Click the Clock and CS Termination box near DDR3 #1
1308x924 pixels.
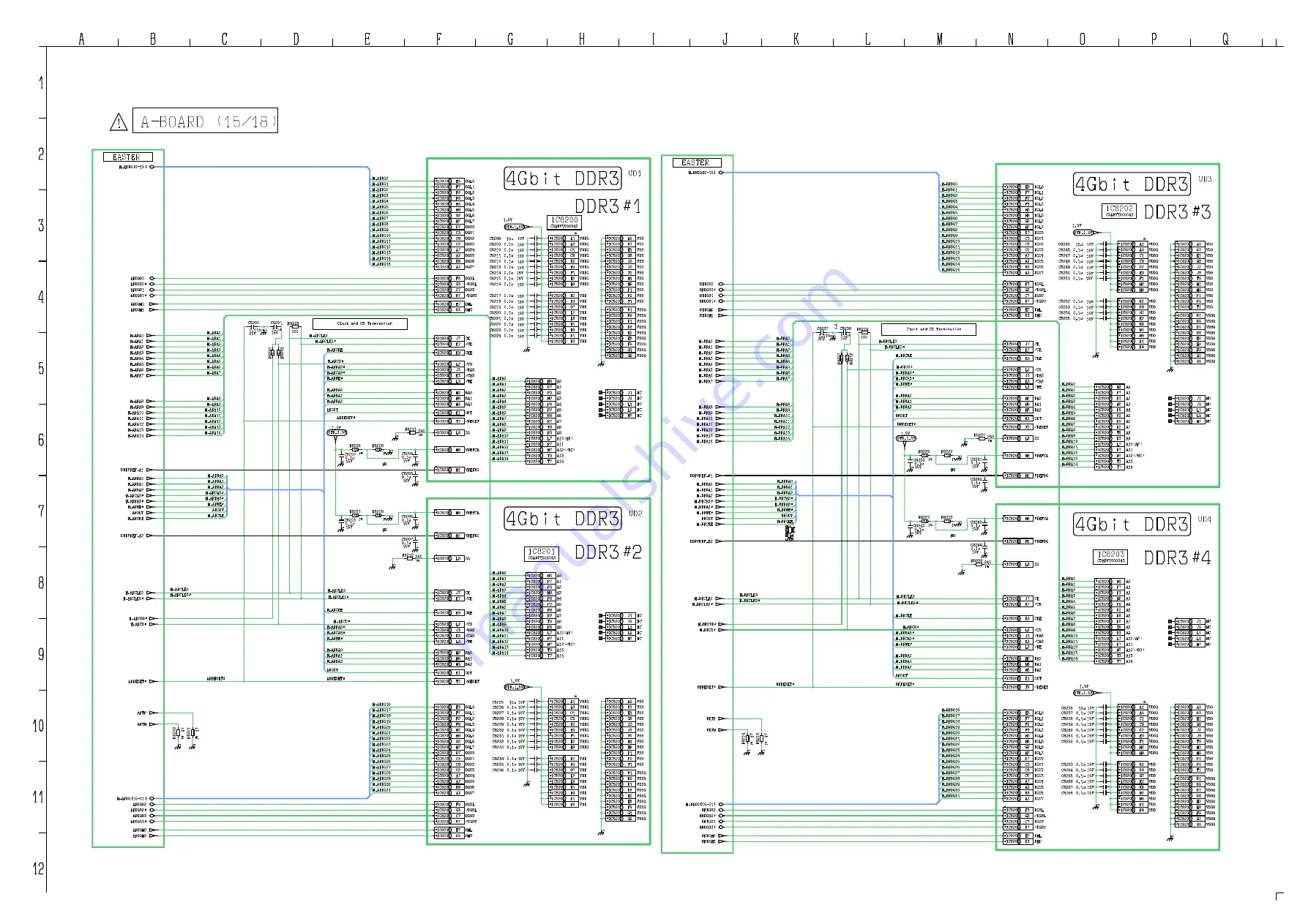pyautogui.click(x=360, y=323)
